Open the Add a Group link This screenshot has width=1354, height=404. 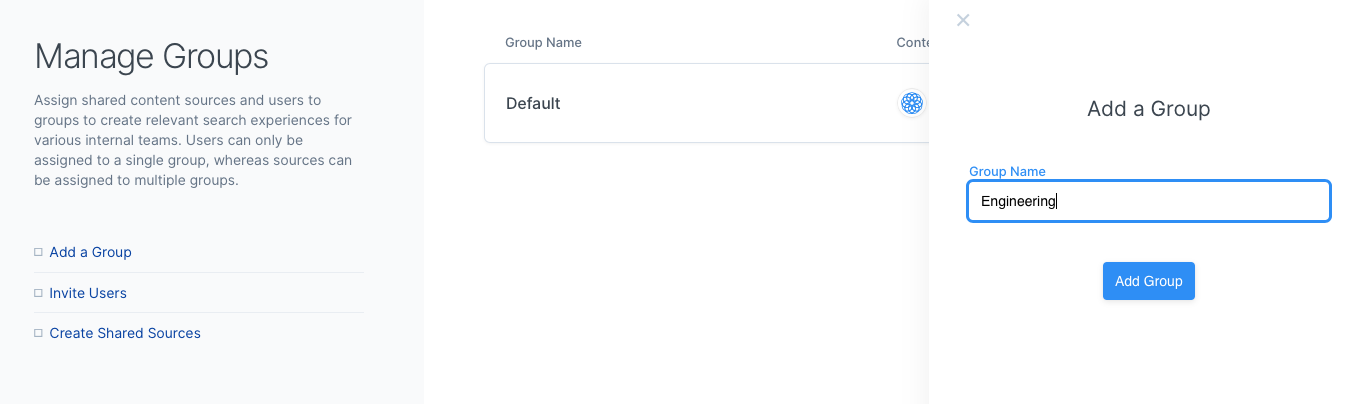coord(90,252)
